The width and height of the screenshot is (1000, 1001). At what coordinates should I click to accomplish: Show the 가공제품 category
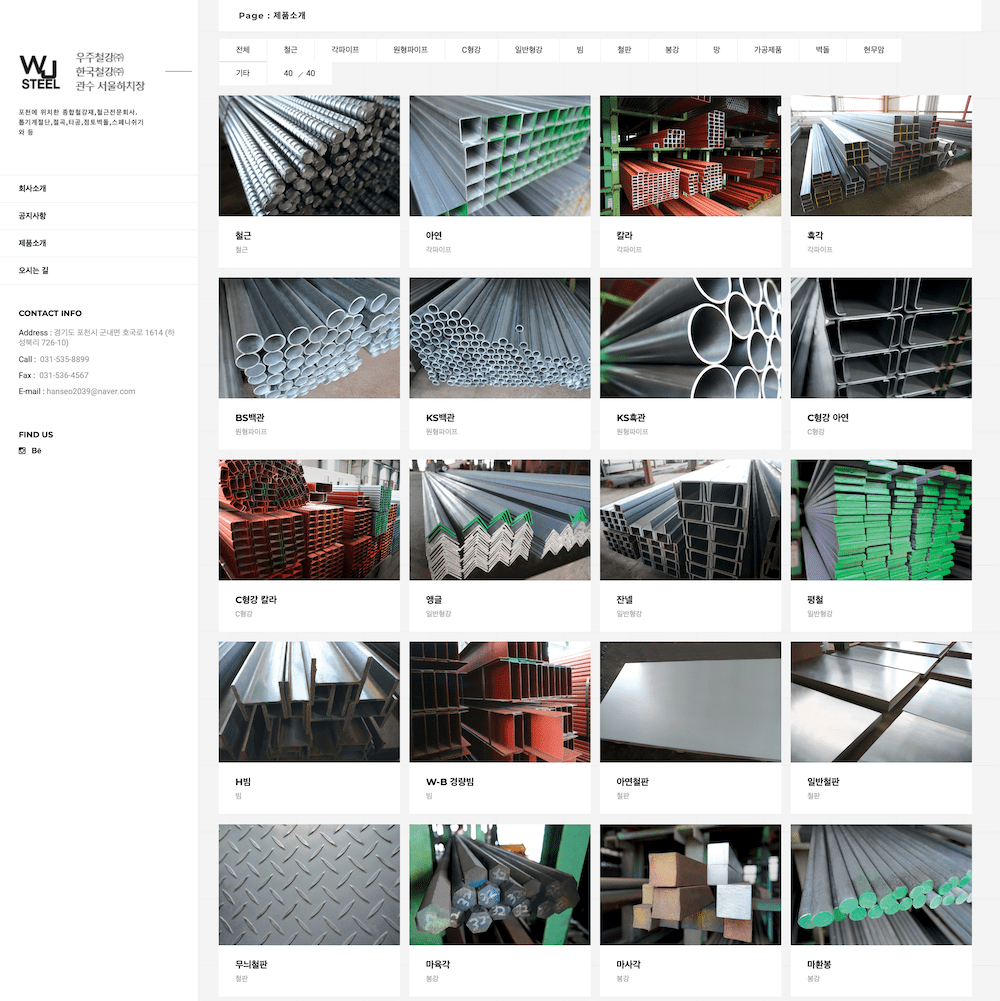(x=768, y=50)
